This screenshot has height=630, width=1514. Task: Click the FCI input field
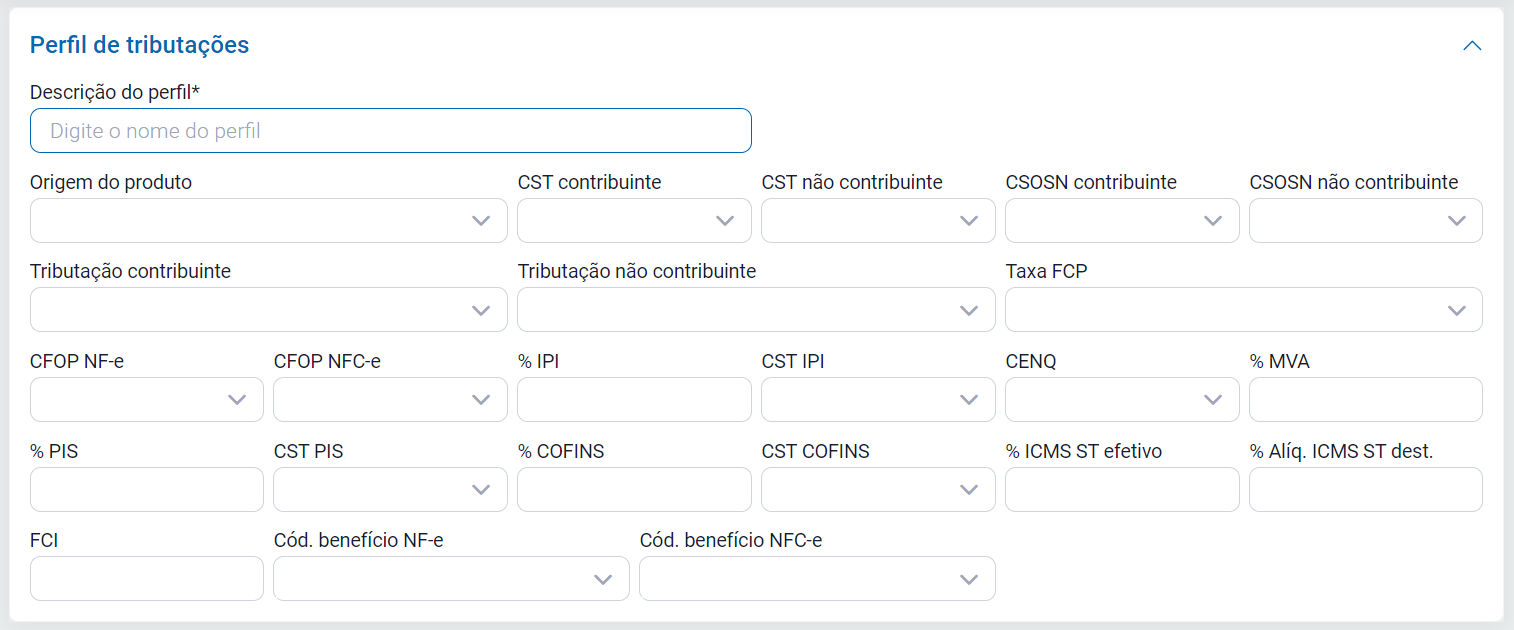pyautogui.click(x=146, y=579)
